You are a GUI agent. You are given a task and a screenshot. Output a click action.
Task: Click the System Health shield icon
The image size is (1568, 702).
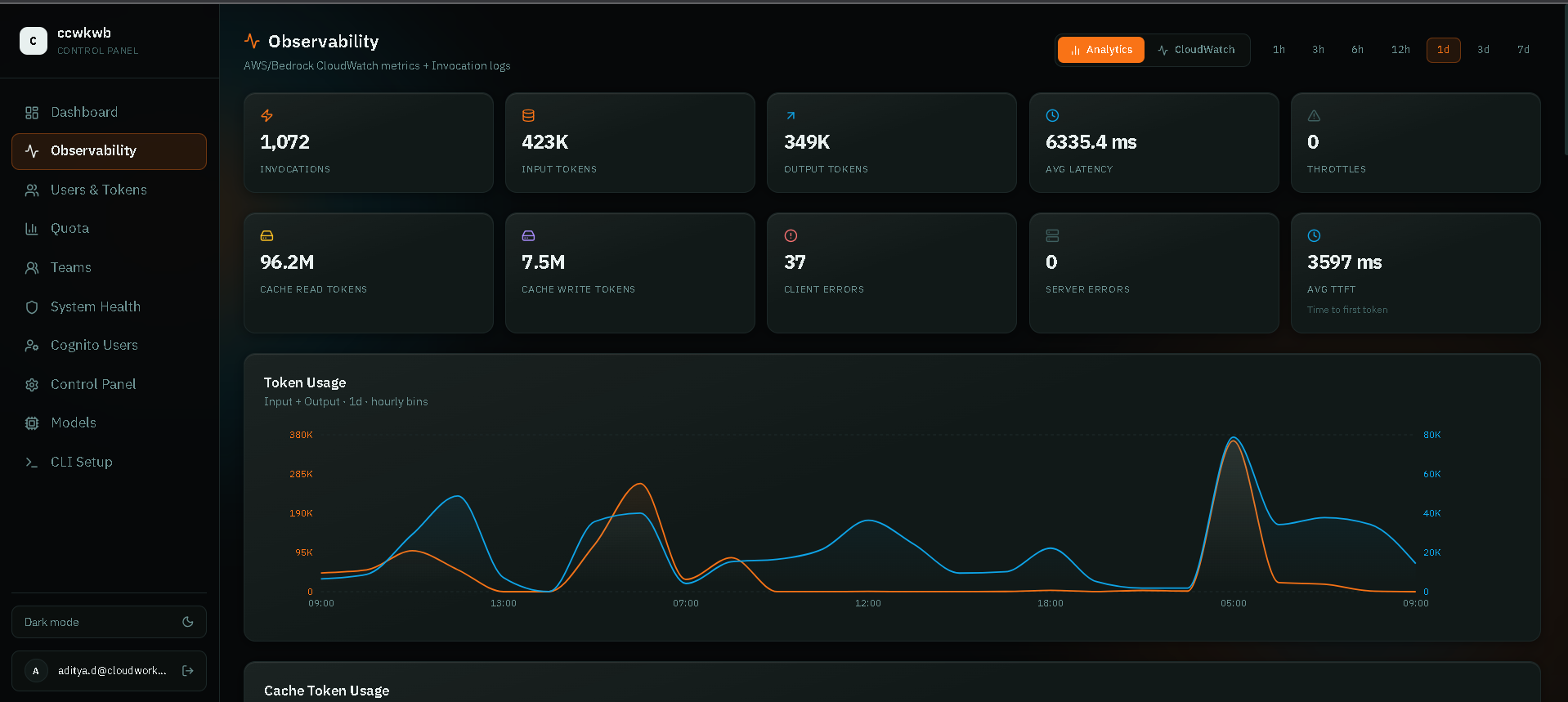click(32, 307)
